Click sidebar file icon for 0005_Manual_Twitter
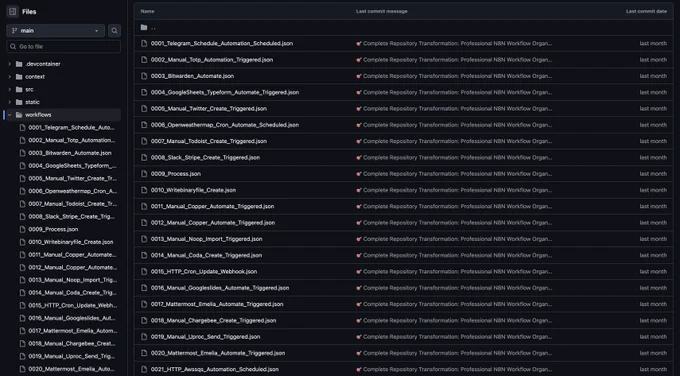Image resolution: width=680 pixels, height=376 pixels. (x=23, y=178)
